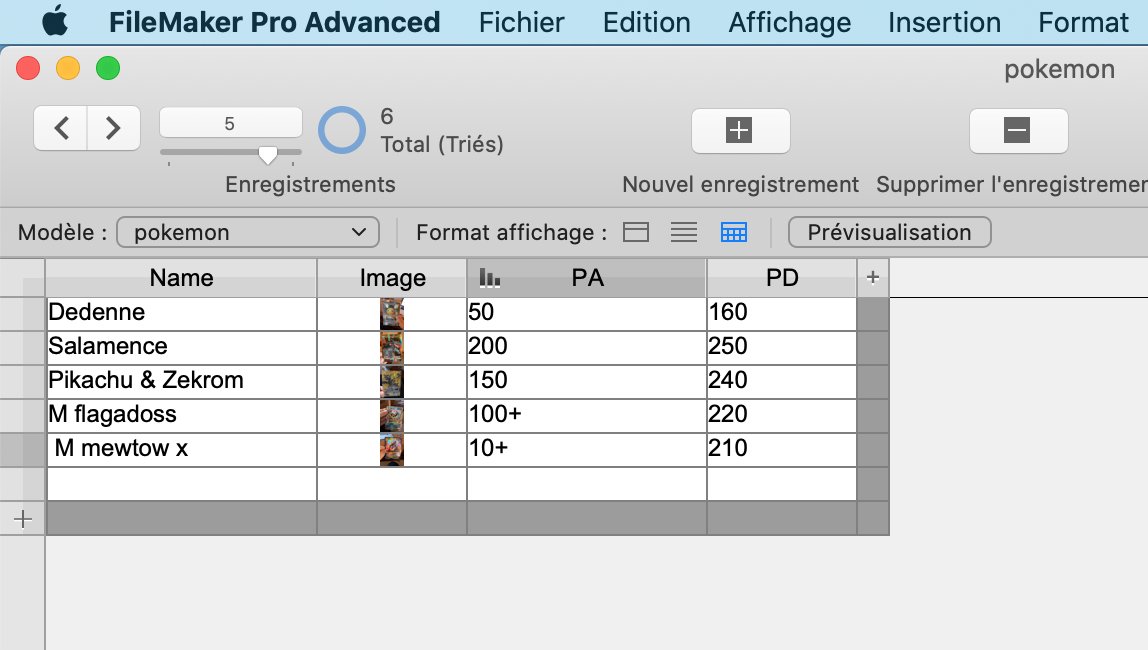Switch to Table view icon
Viewport: 1148px width, 650px height.
734,232
